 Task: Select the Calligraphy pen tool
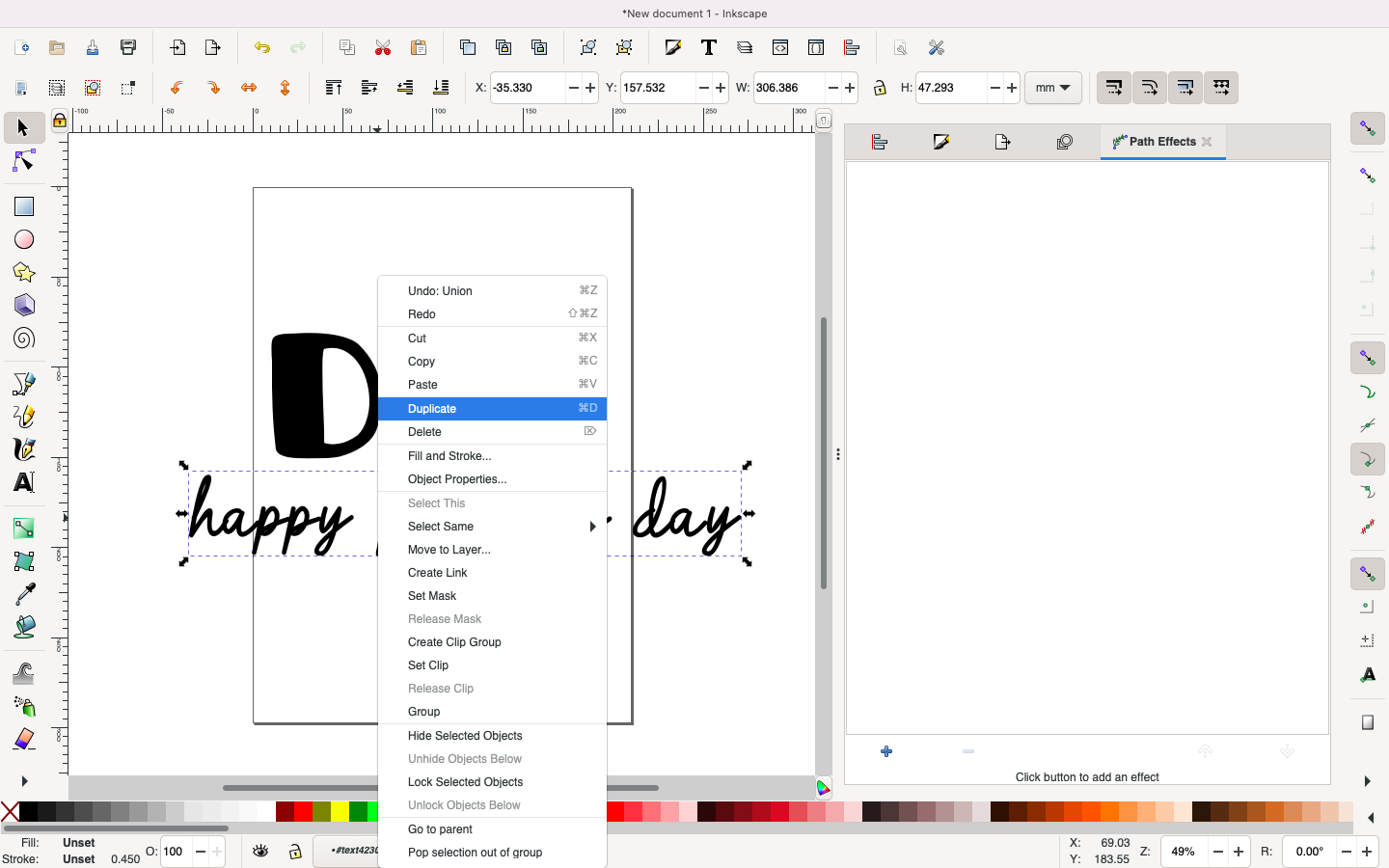(x=24, y=449)
